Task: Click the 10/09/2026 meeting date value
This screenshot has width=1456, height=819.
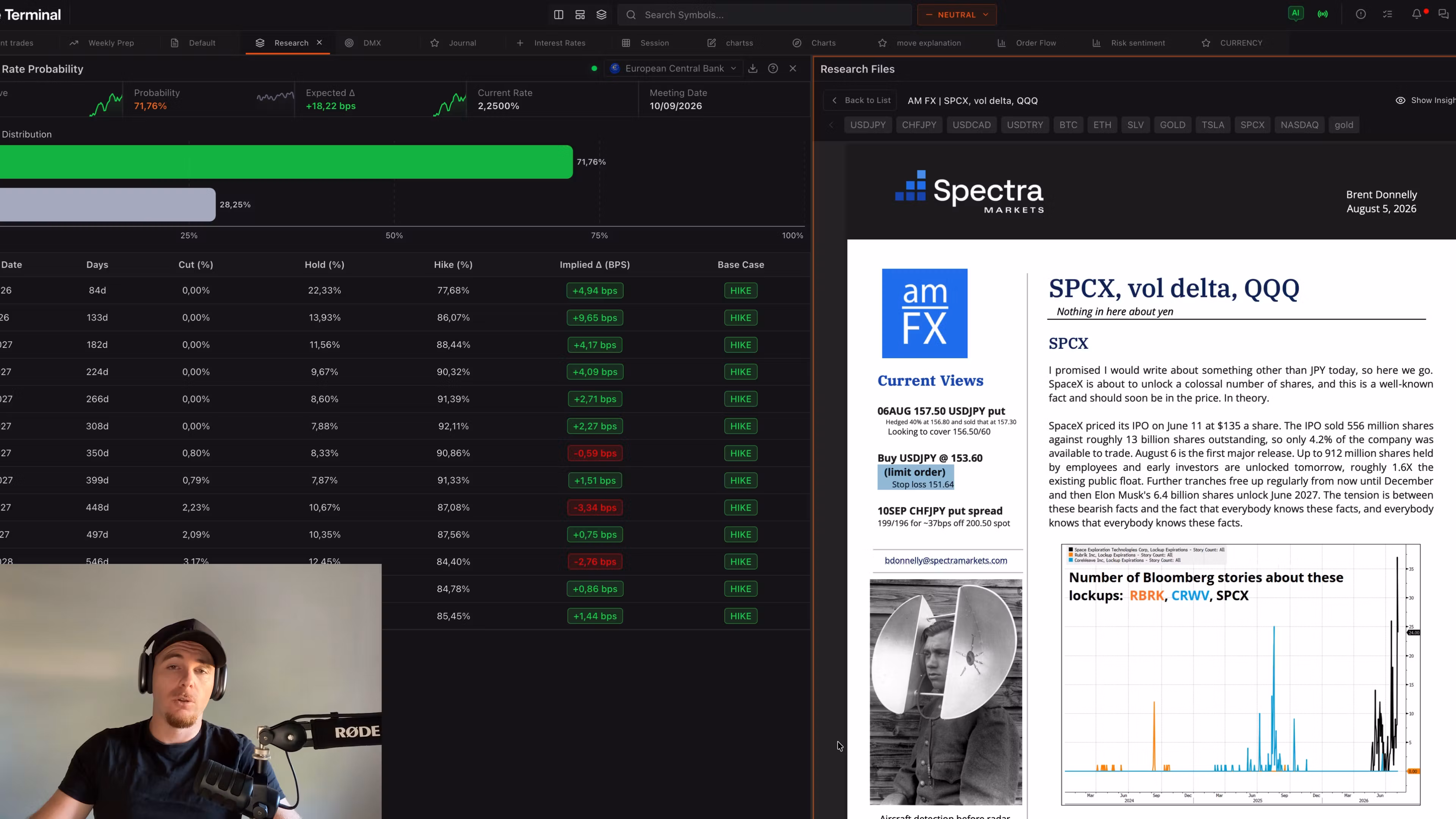Action: pyautogui.click(x=675, y=106)
